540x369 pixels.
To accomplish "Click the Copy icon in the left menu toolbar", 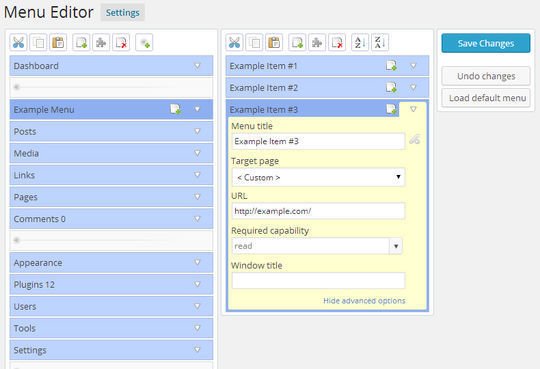I will coord(38,43).
